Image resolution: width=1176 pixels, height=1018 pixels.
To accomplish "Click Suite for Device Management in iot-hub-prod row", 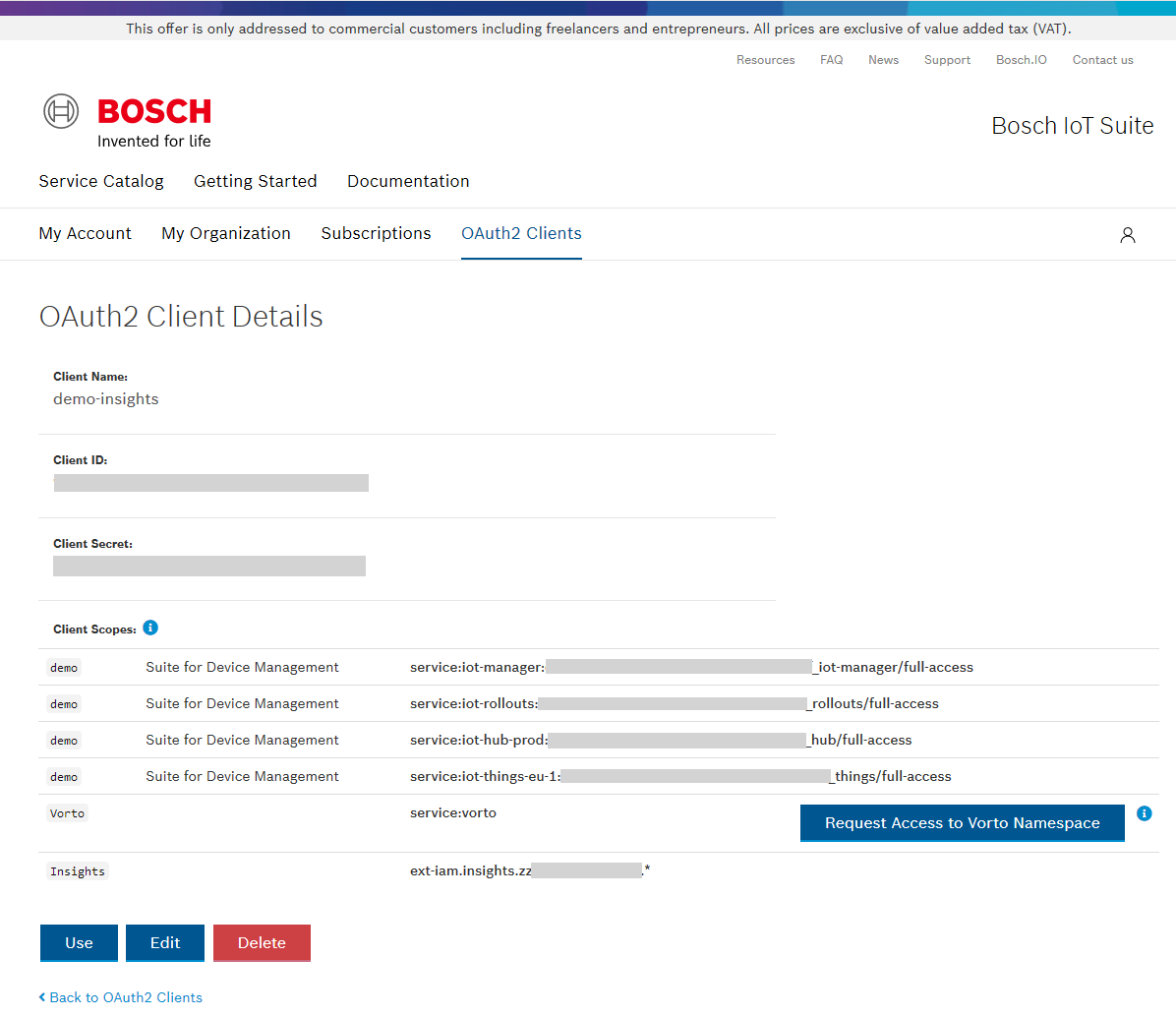I will (242, 740).
